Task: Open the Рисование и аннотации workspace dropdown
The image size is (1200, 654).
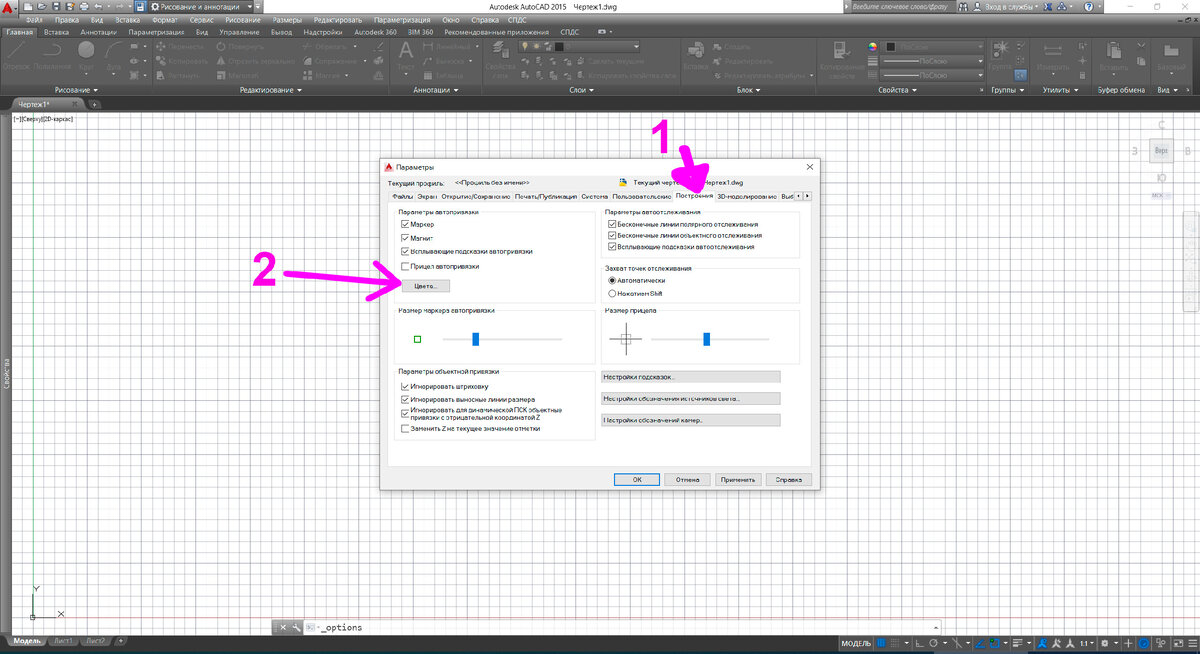Action: coord(202,7)
